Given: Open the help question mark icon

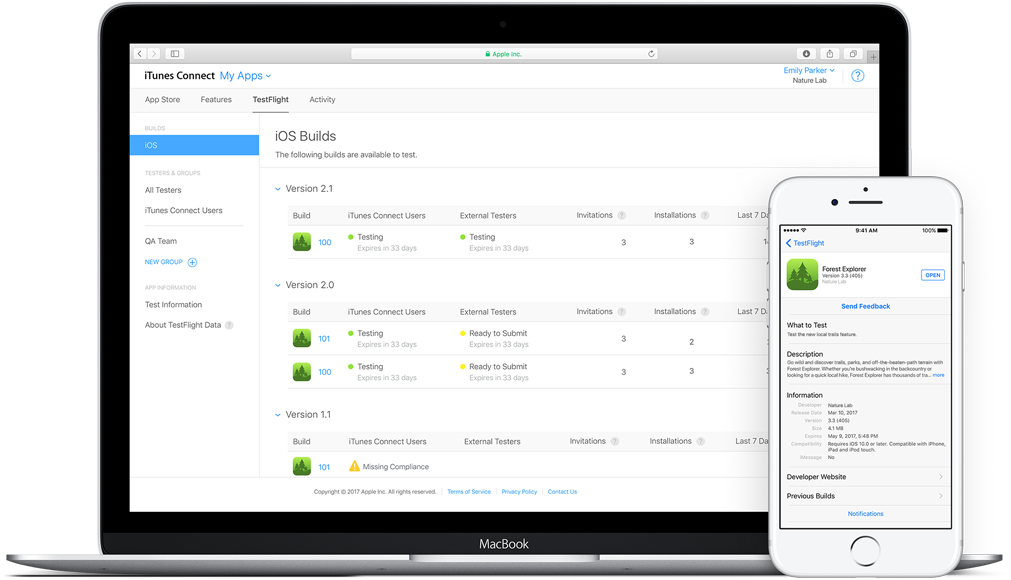Looking at the screenshot, I should (858, 75).
